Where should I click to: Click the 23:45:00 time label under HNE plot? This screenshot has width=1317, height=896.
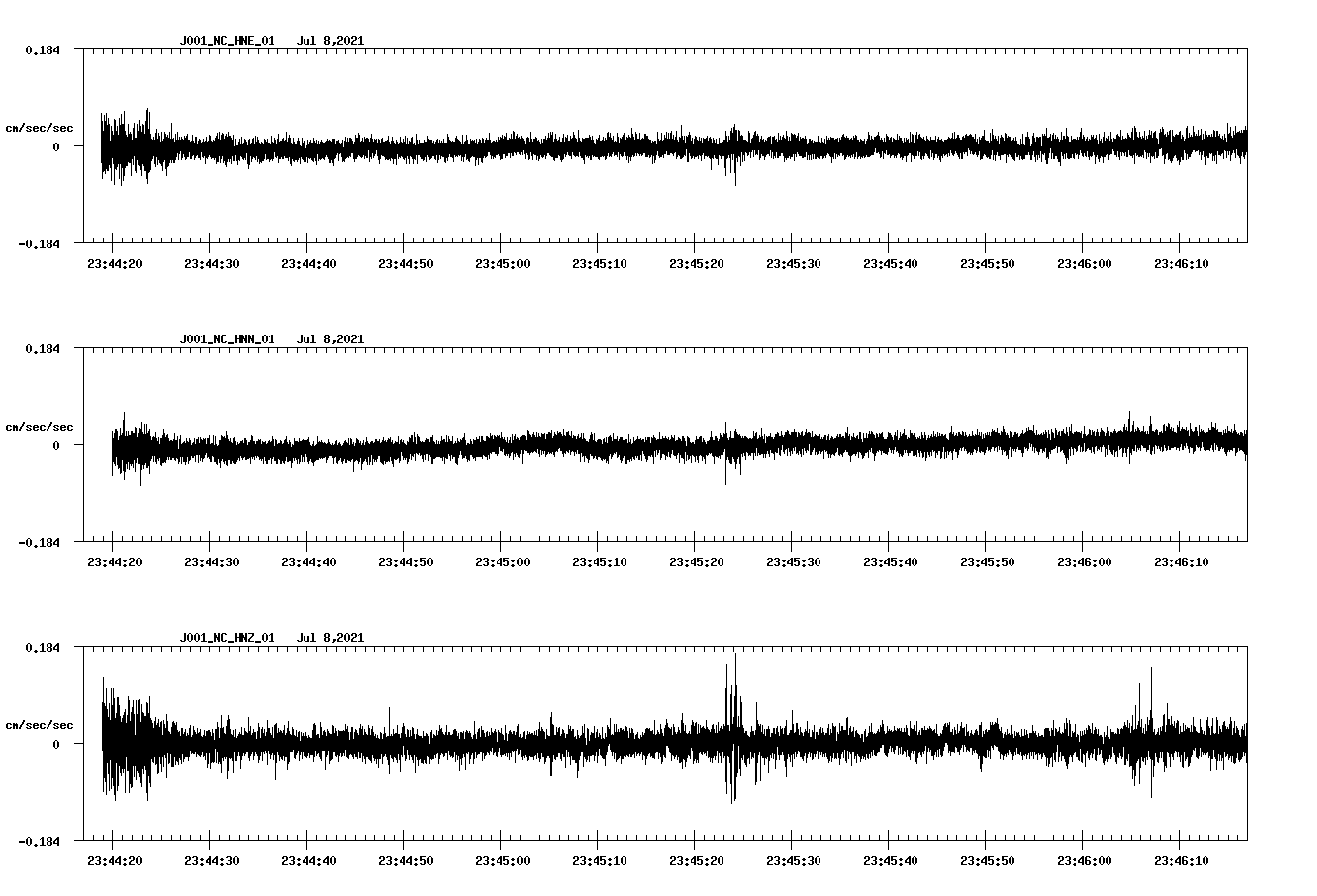click(x=502, y=263)
